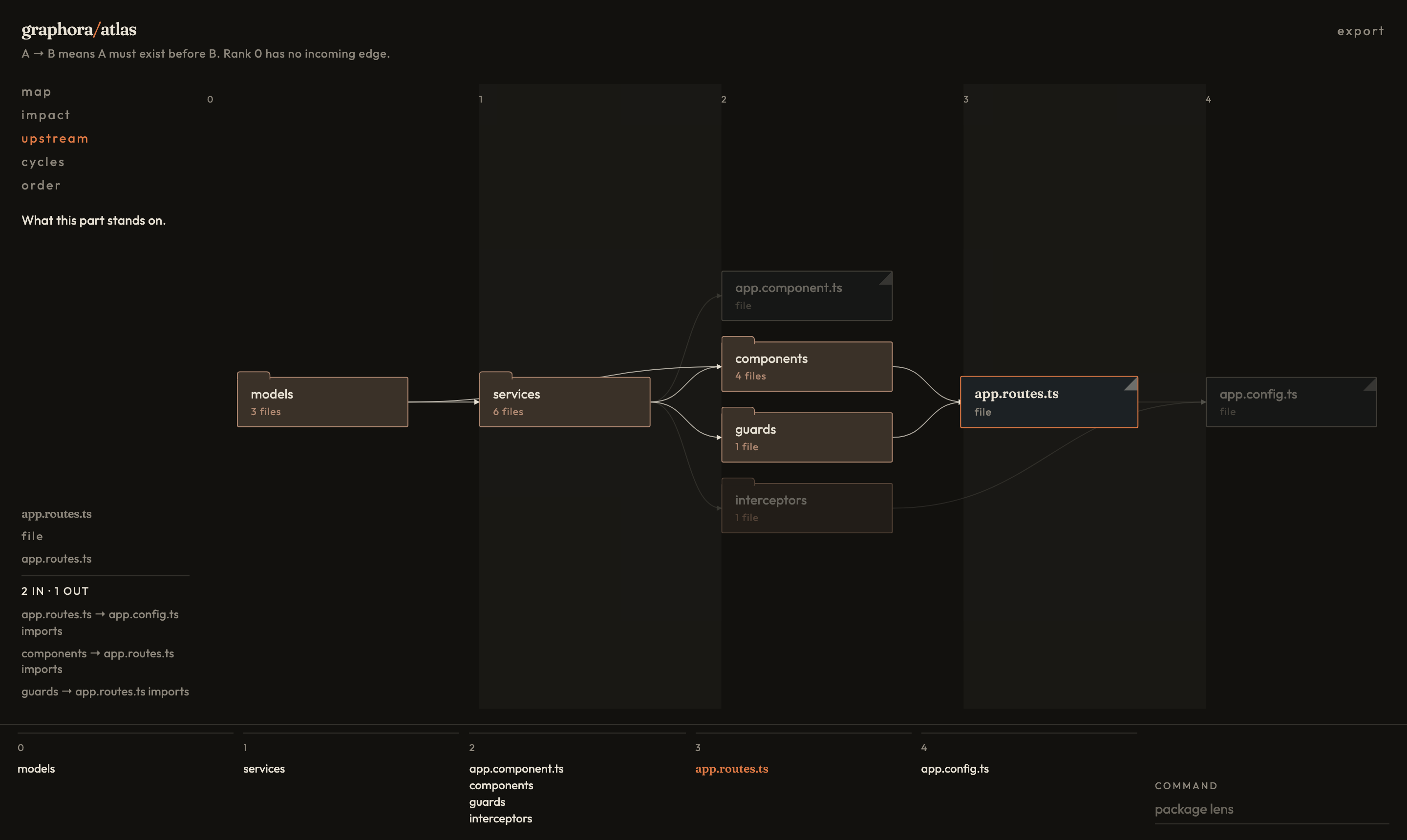
Task: Click the folded corner icon on app.component.ts
Action: 887,277
